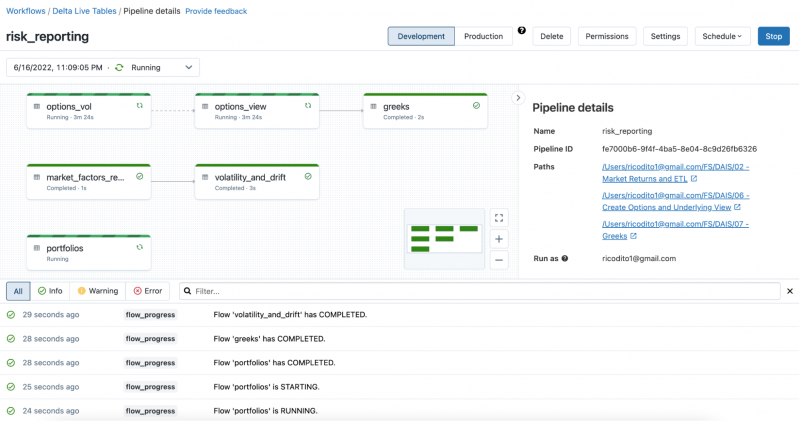Go to Delta Live Tables breadcrumb
Screen dimensions: 800x421
84,11
